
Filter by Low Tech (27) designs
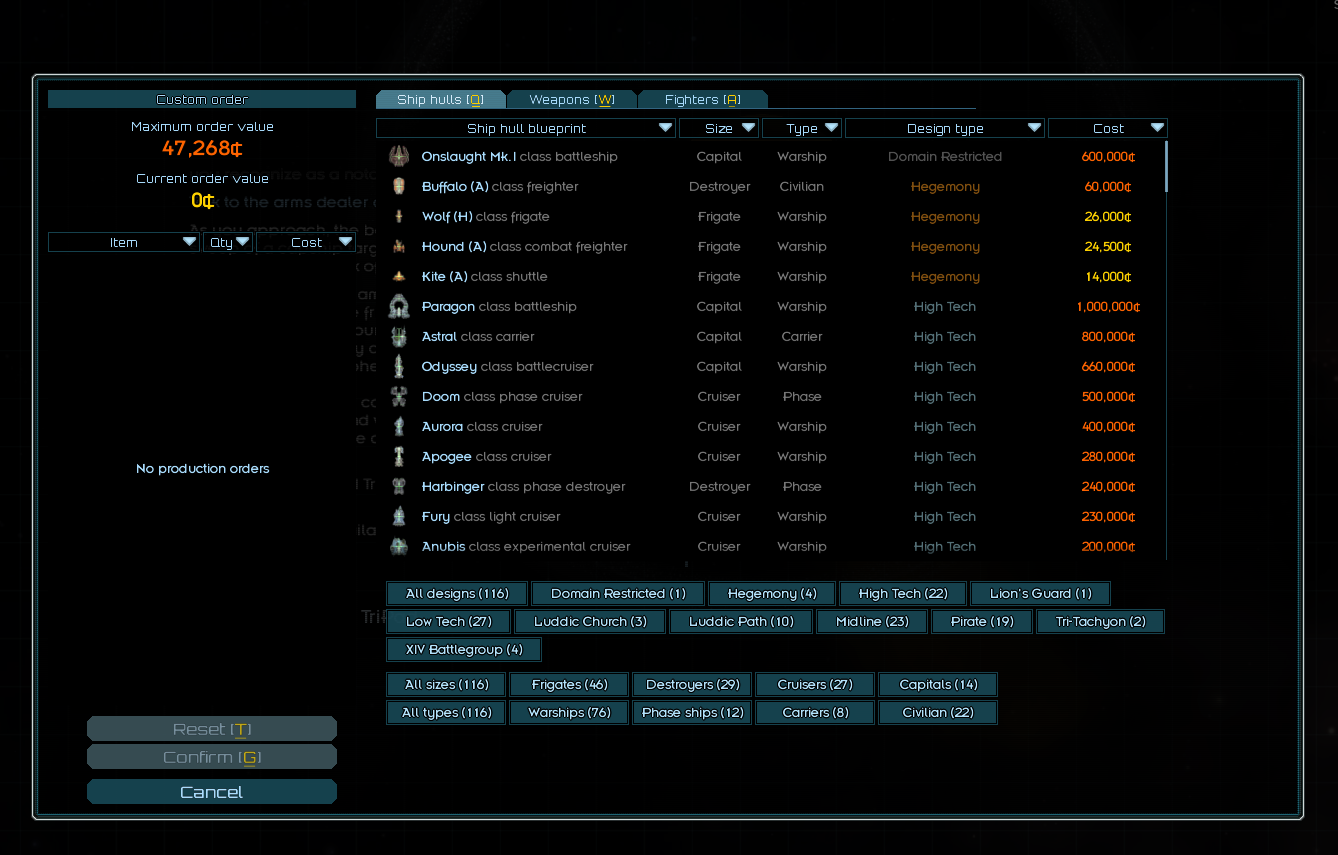(x=449, y=621)
